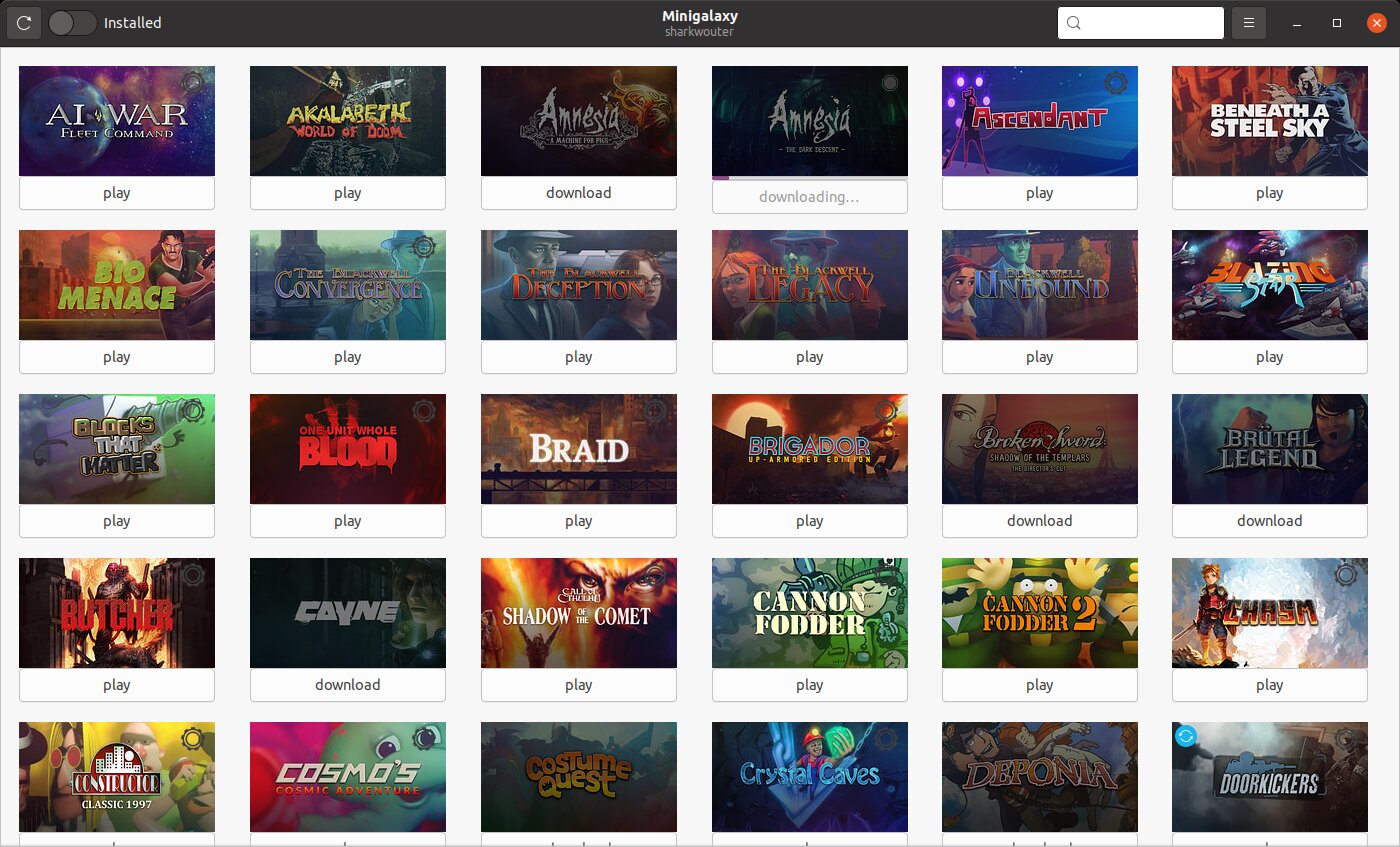Open gear menu on Ascendant tile
The image size is (1400, 847).
click(x=1116, y=83)
